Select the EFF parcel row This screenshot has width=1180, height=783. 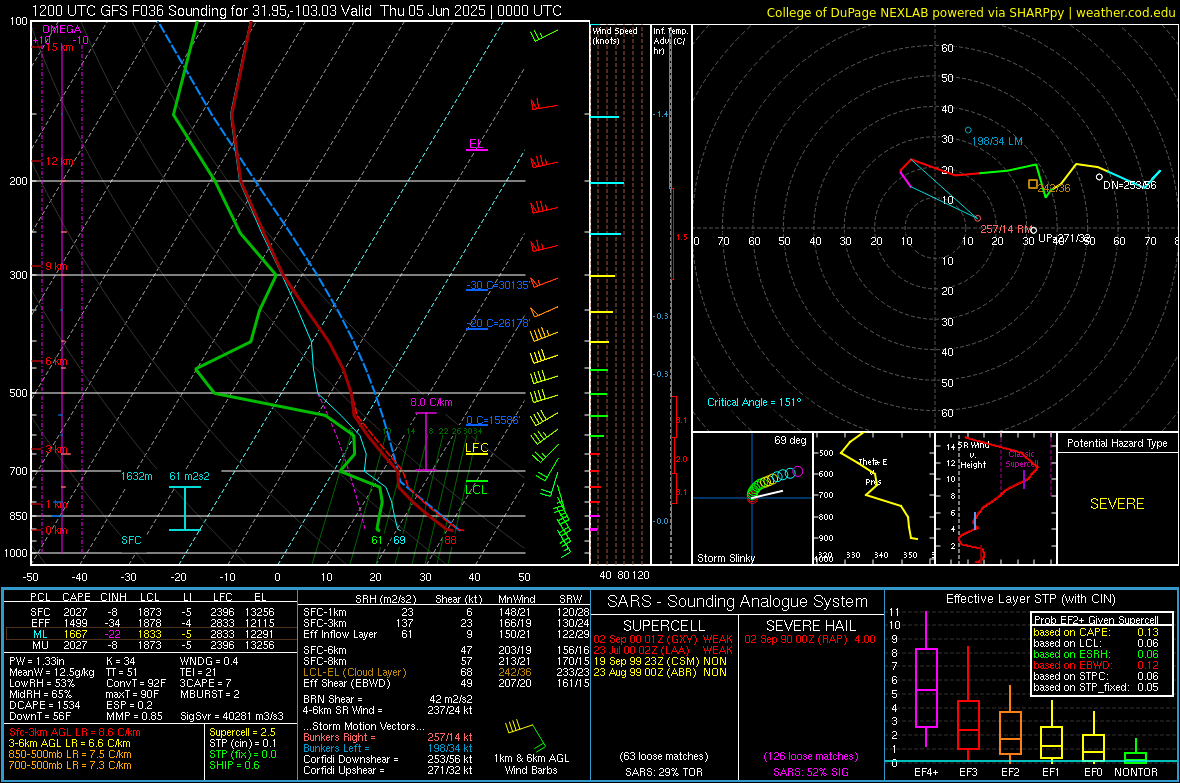click(151, 623)
